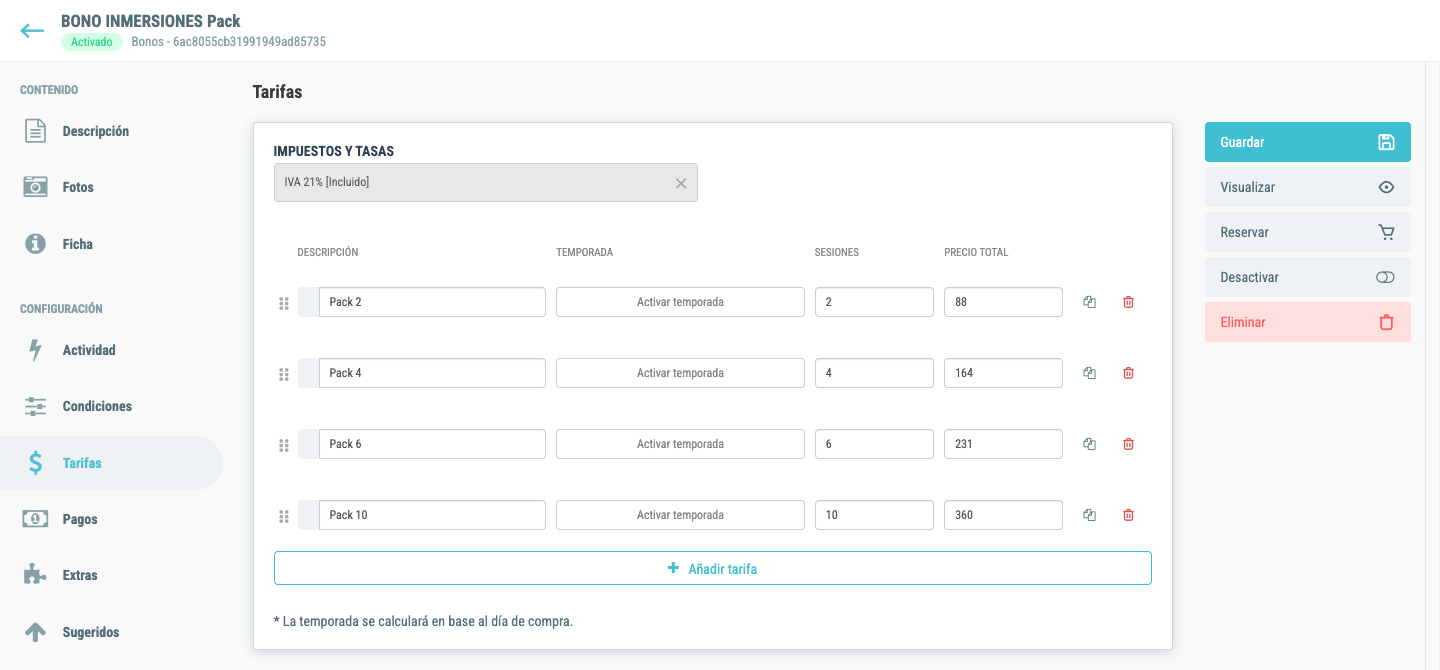Activate season for Pack 2

pyautogui.click(x=680, y=302)
